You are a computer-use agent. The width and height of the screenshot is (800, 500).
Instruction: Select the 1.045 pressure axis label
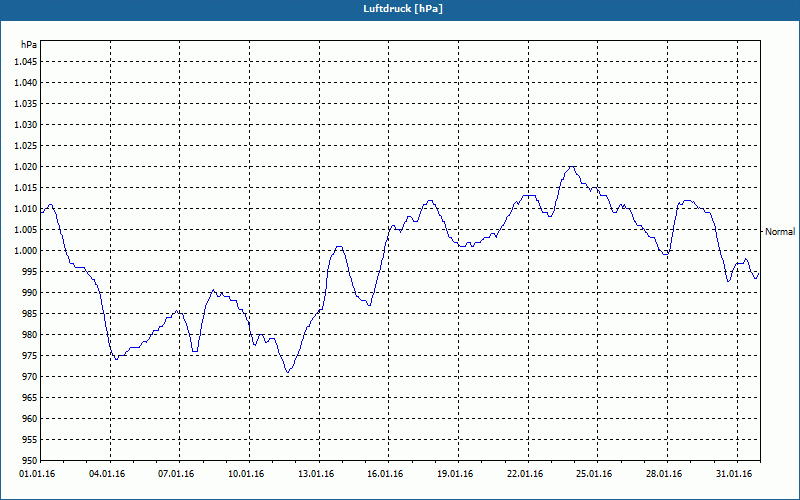pyautogui.click(x=26, y=62)
